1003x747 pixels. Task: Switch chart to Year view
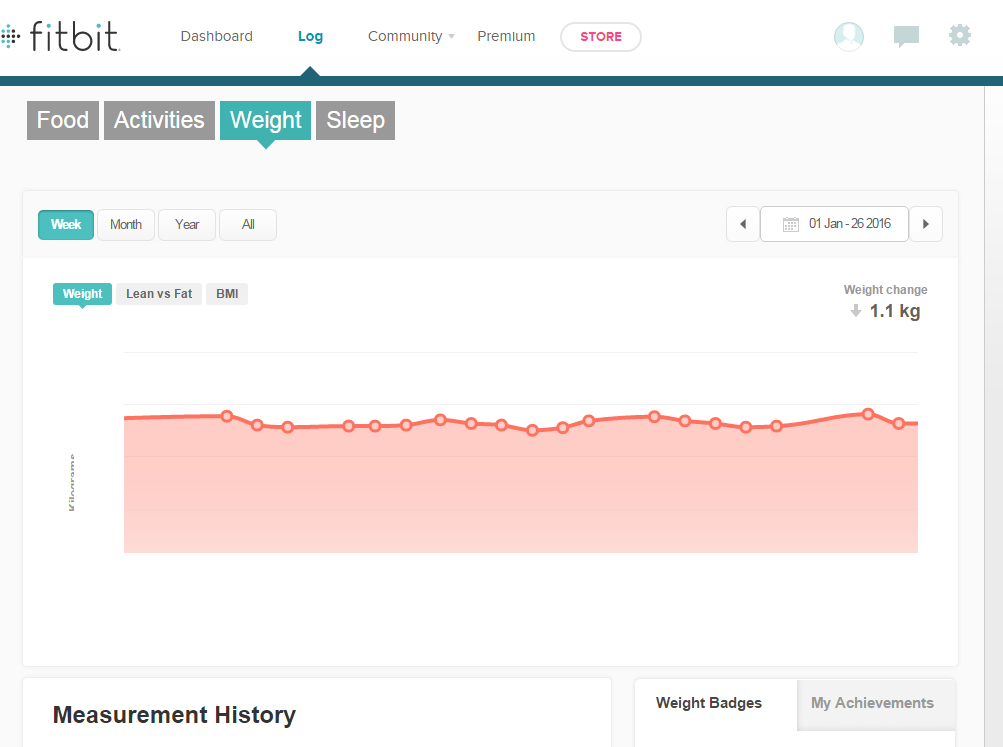click(187, 224)
